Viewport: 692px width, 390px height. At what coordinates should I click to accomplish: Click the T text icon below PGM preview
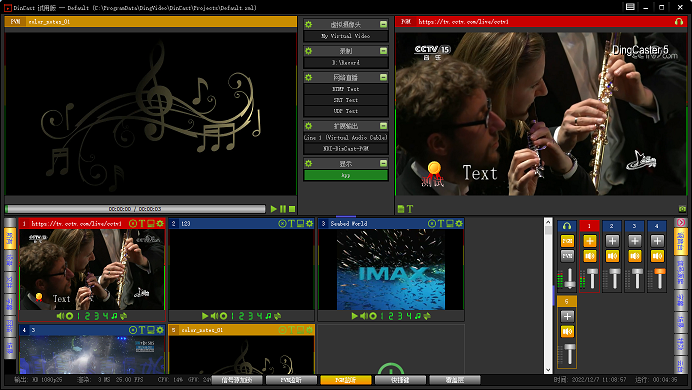click(410, 209)
